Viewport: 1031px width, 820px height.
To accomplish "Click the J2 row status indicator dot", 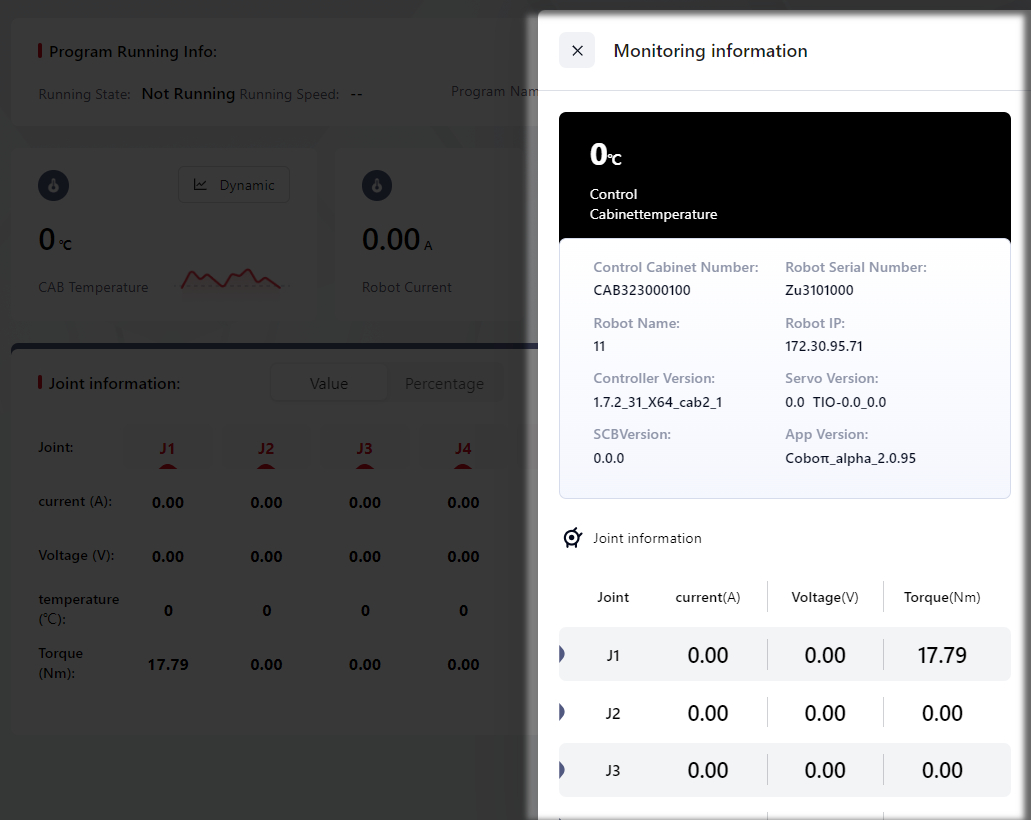I will coord(561,712).
